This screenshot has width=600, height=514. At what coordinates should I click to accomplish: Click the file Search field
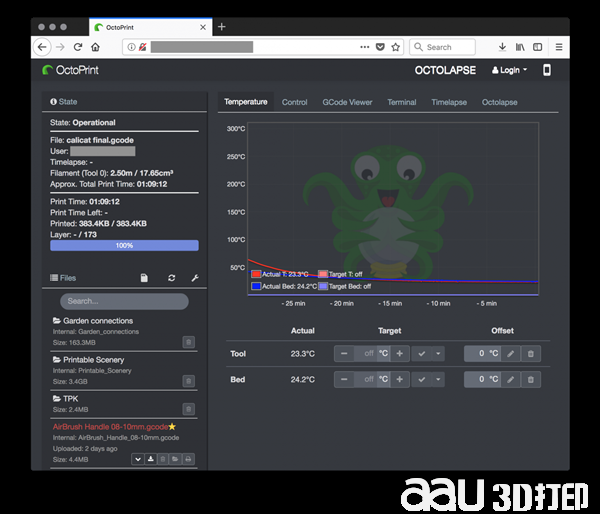tap(124, 301)
